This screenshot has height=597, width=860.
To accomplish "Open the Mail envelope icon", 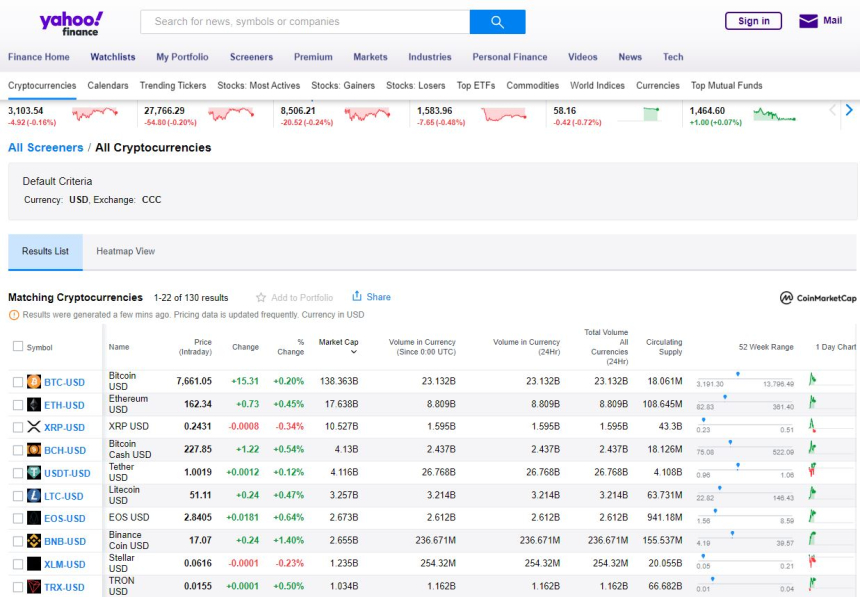I will pyautogui.click(x=808, y=21).
